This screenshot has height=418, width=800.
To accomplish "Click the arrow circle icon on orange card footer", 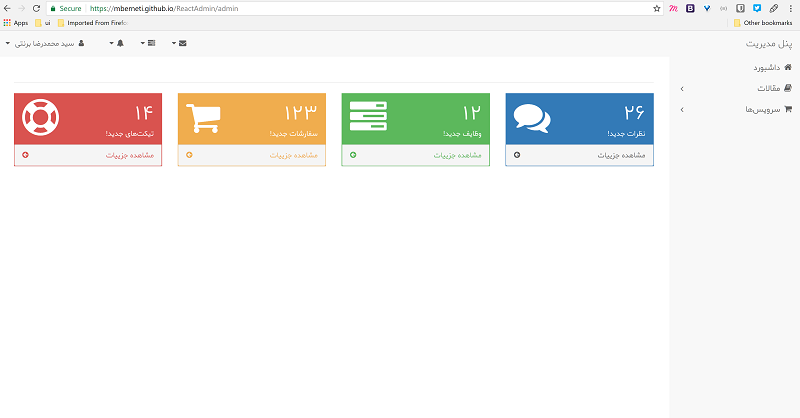I will tap(189, 155).
